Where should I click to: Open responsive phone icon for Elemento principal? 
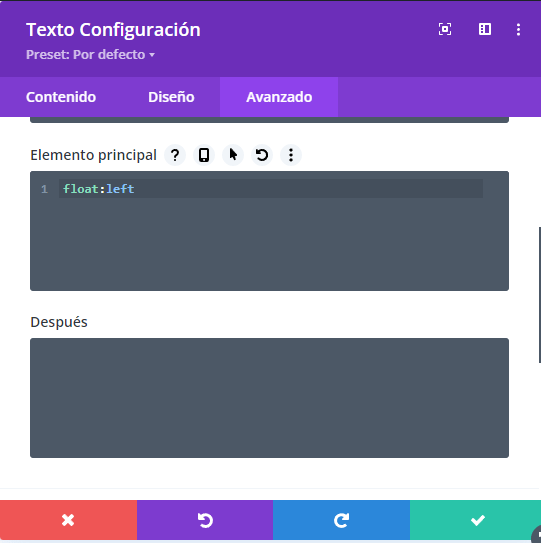204,155
